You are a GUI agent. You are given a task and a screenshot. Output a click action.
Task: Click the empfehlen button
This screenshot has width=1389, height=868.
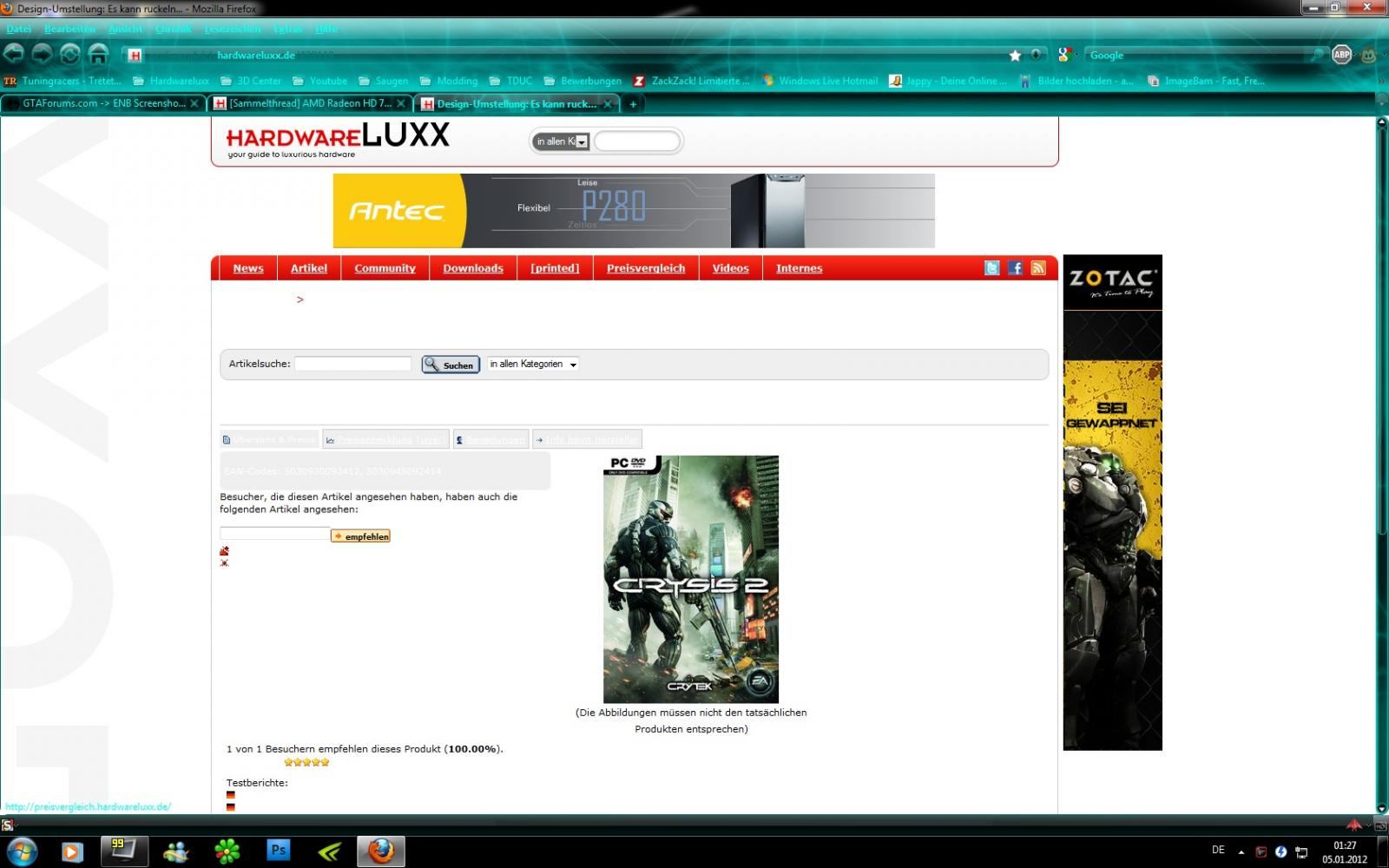coord(360,536)
